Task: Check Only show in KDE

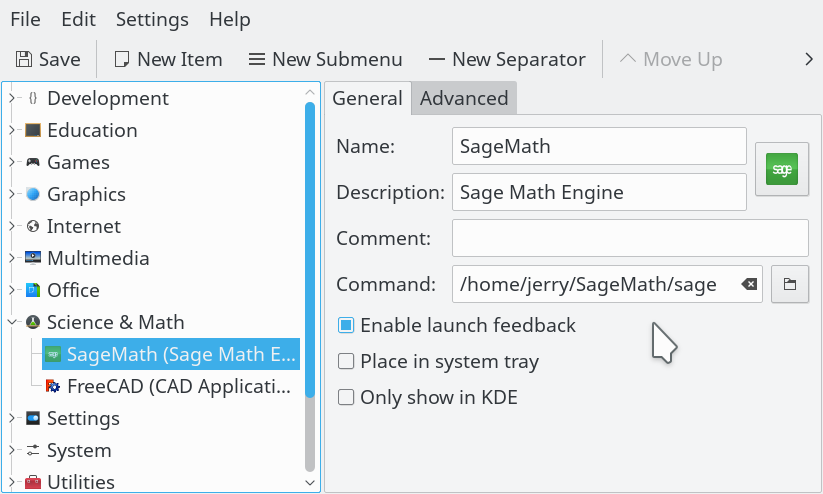Action: [x=346, y=397]
